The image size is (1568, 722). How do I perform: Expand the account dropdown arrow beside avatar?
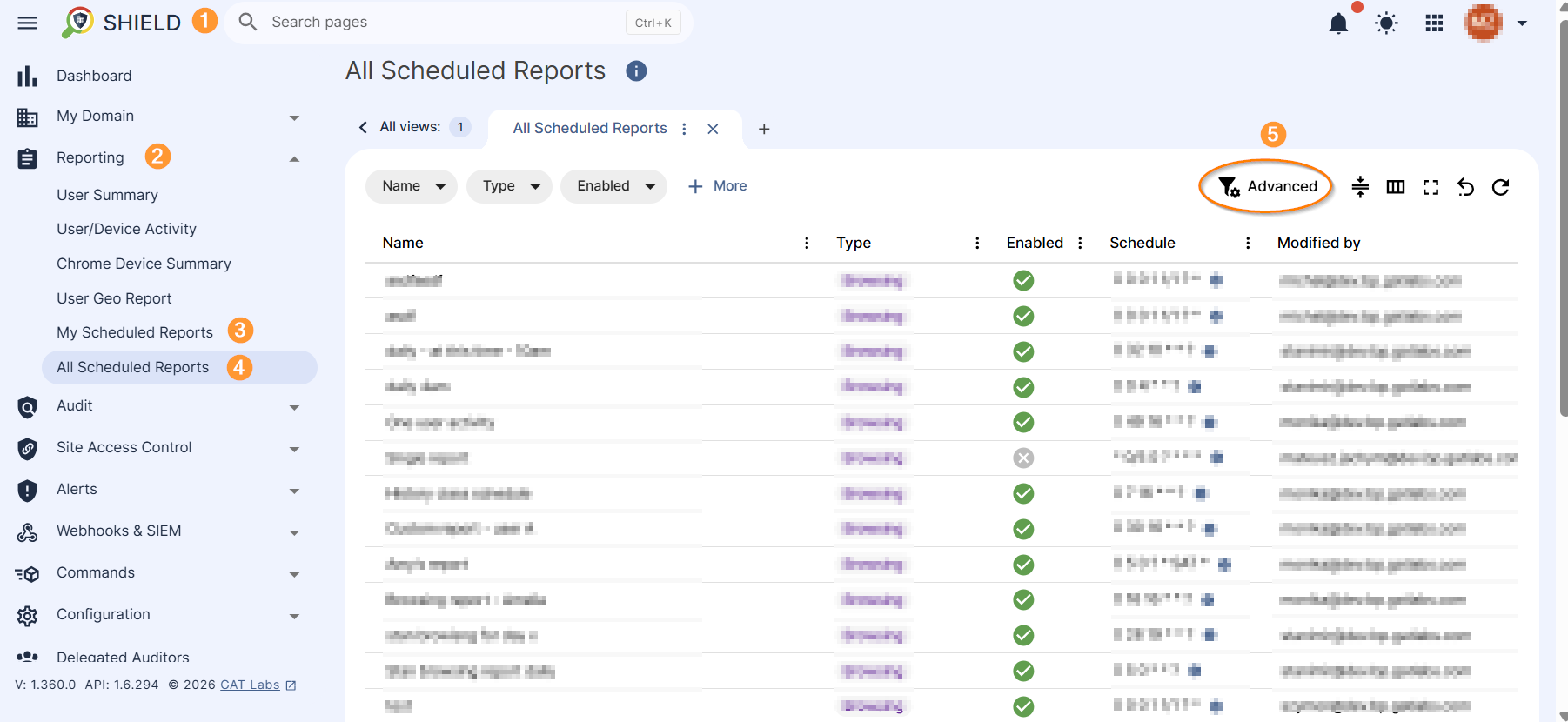(1522, 23)
